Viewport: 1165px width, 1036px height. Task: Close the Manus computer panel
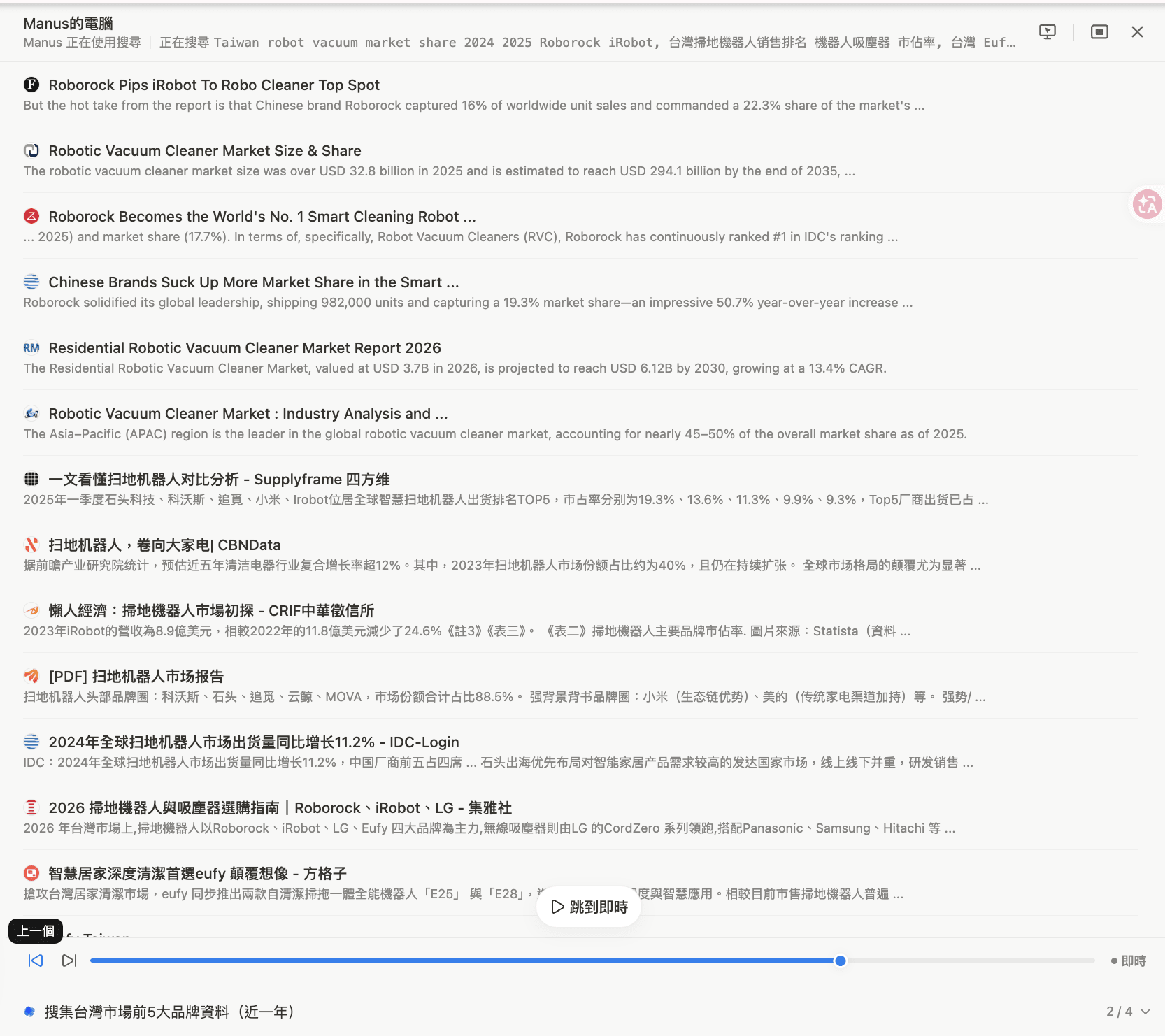pos(1137,31)
